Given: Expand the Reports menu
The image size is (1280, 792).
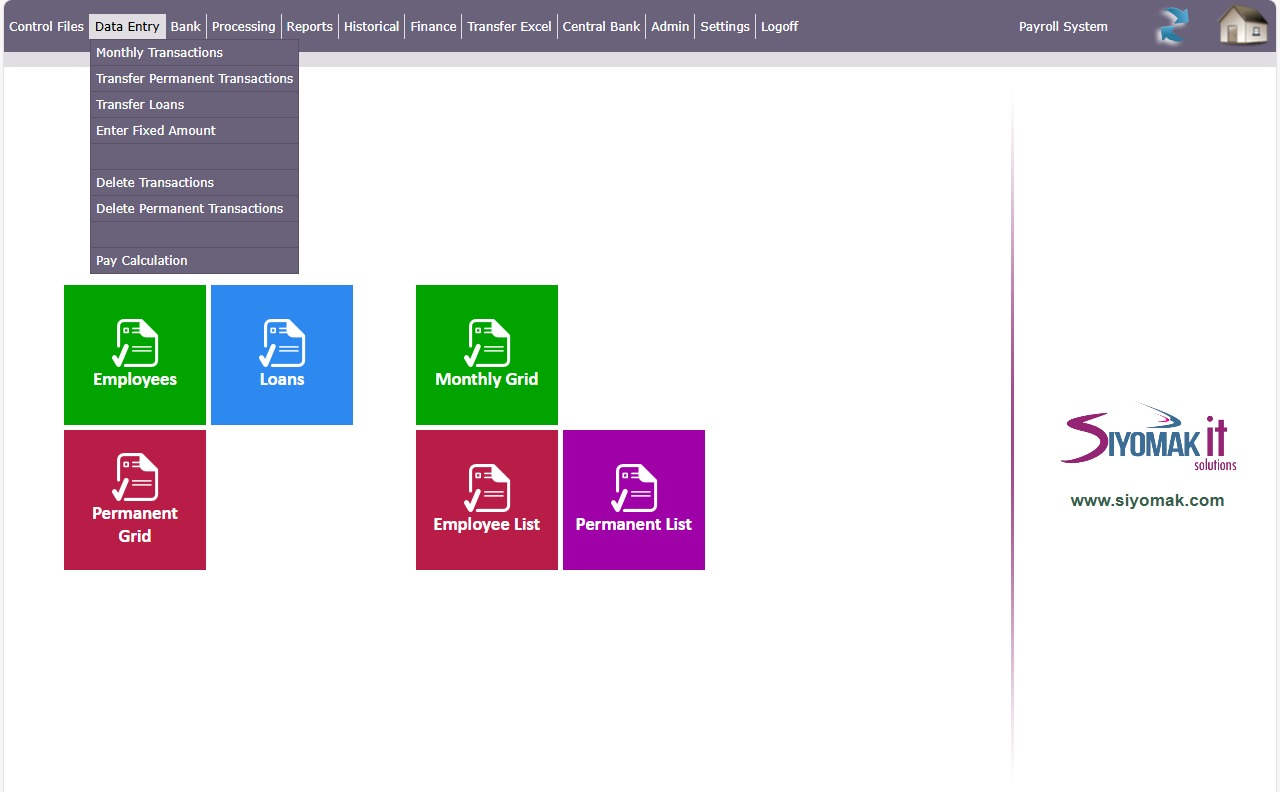Looking at the screenshot, I should click(309, 27).
